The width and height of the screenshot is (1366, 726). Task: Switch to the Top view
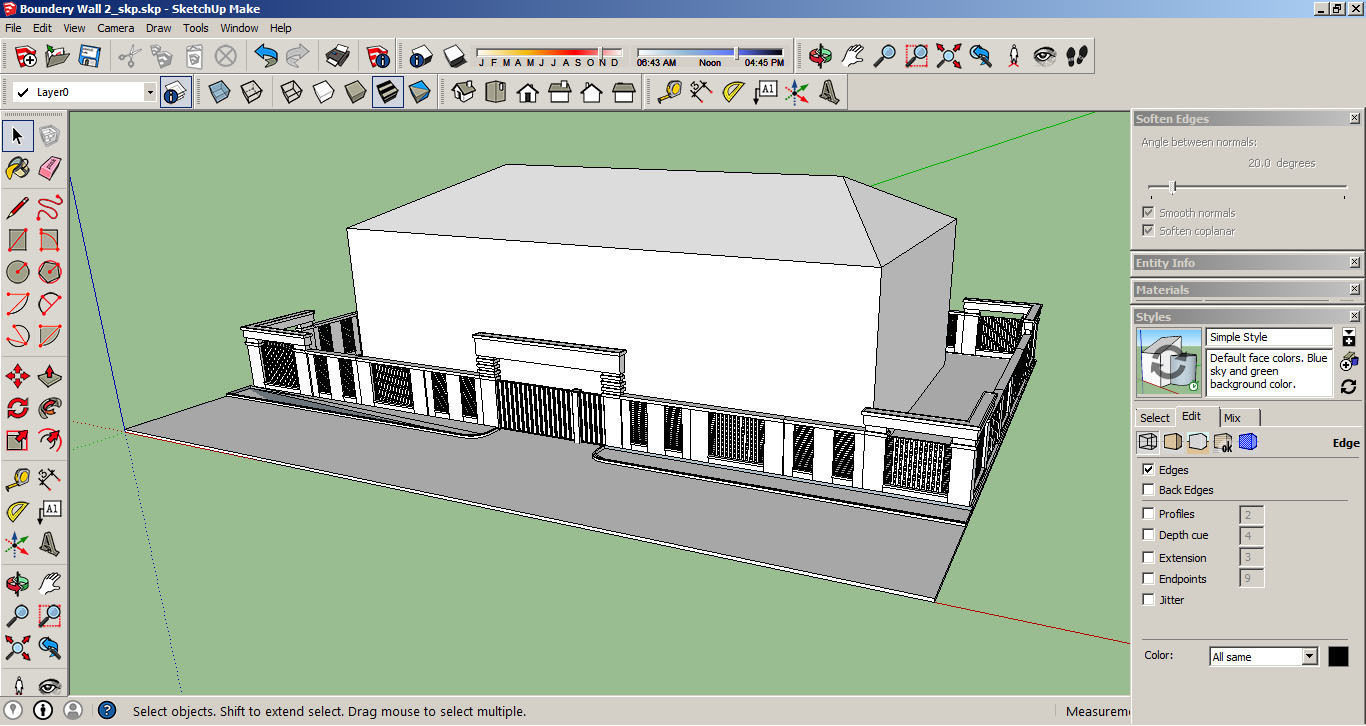[x=495, y=92]
